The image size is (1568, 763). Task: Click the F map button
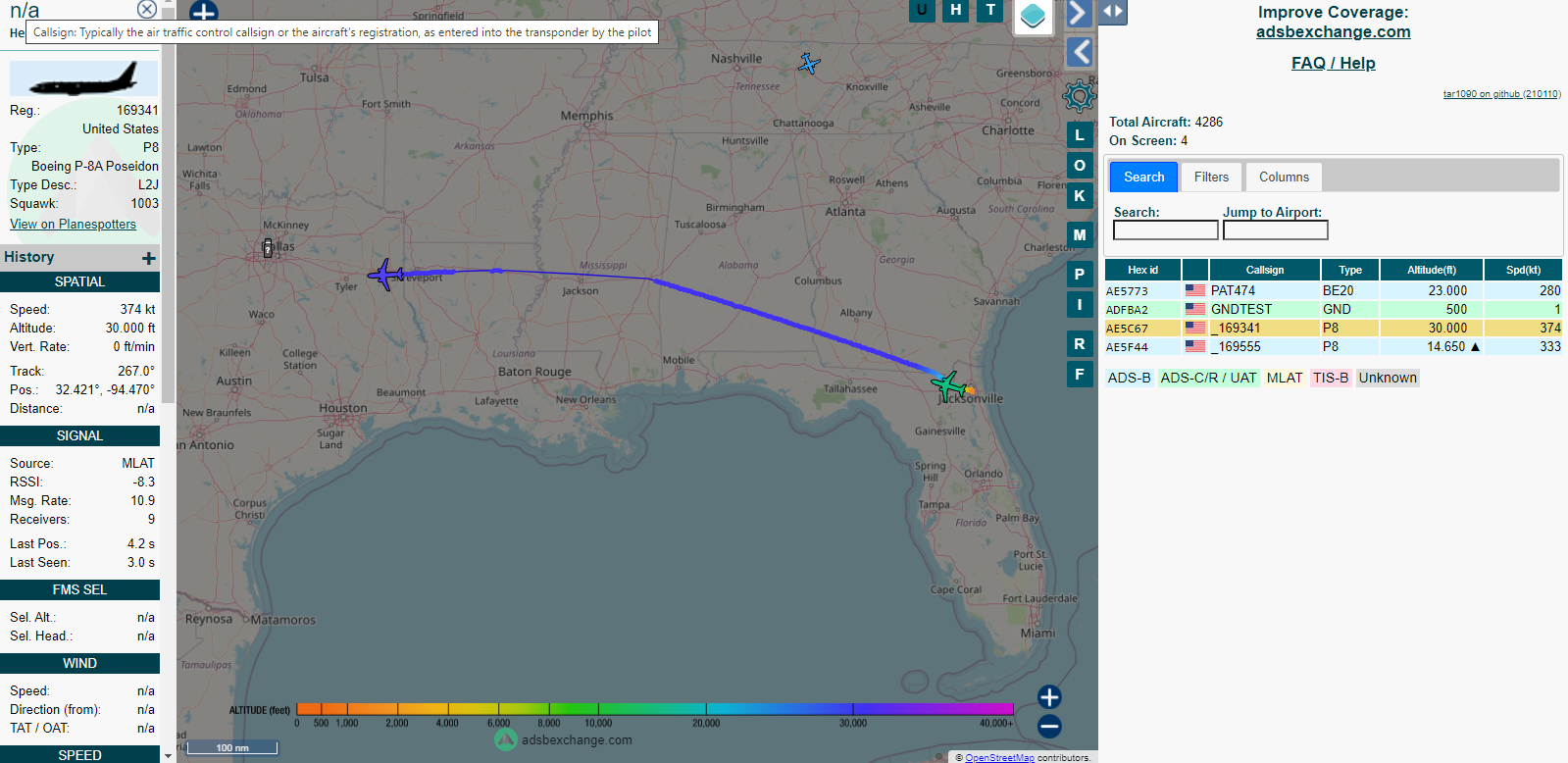click(1080, 375)
